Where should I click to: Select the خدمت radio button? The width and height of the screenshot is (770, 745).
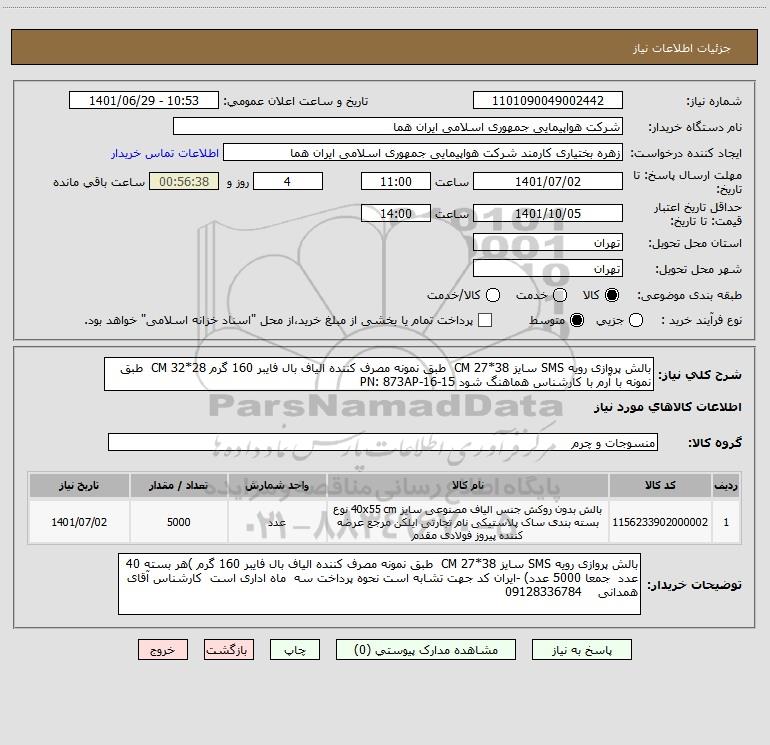(560, 295)
